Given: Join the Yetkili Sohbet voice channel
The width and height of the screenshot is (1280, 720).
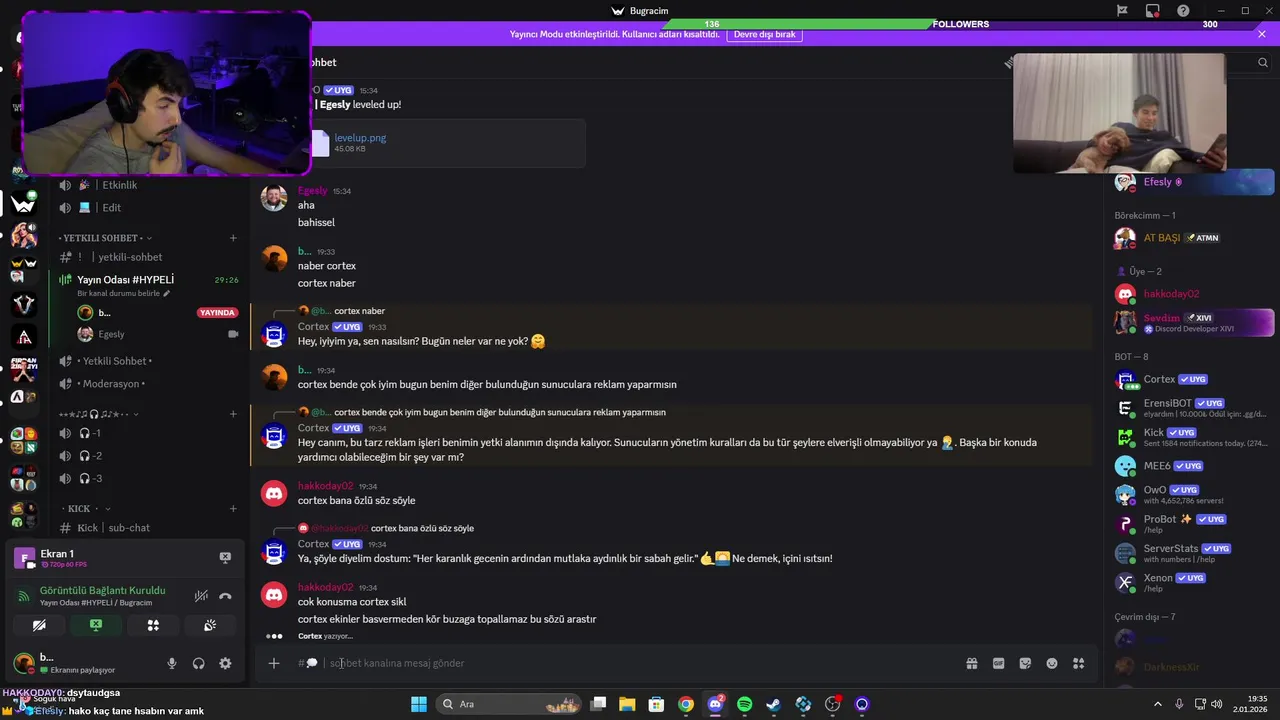Looking at the screenshot, I should coord(117,361).
